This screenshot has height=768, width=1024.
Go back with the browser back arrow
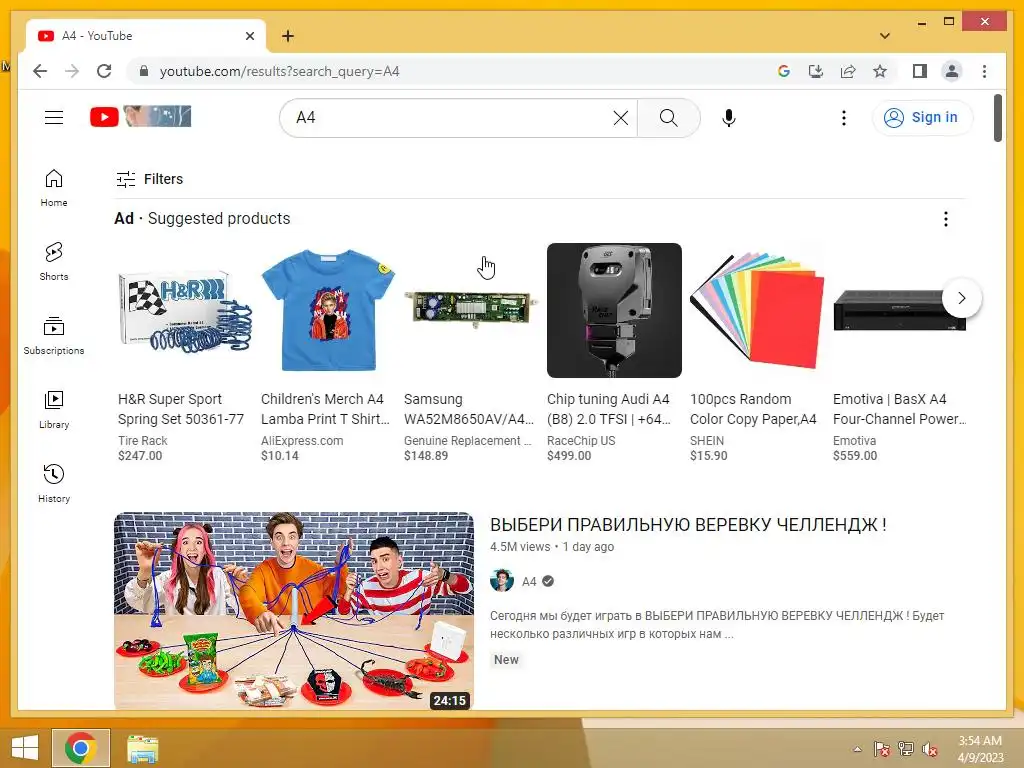pyautogui.click(x=40, y=71)
